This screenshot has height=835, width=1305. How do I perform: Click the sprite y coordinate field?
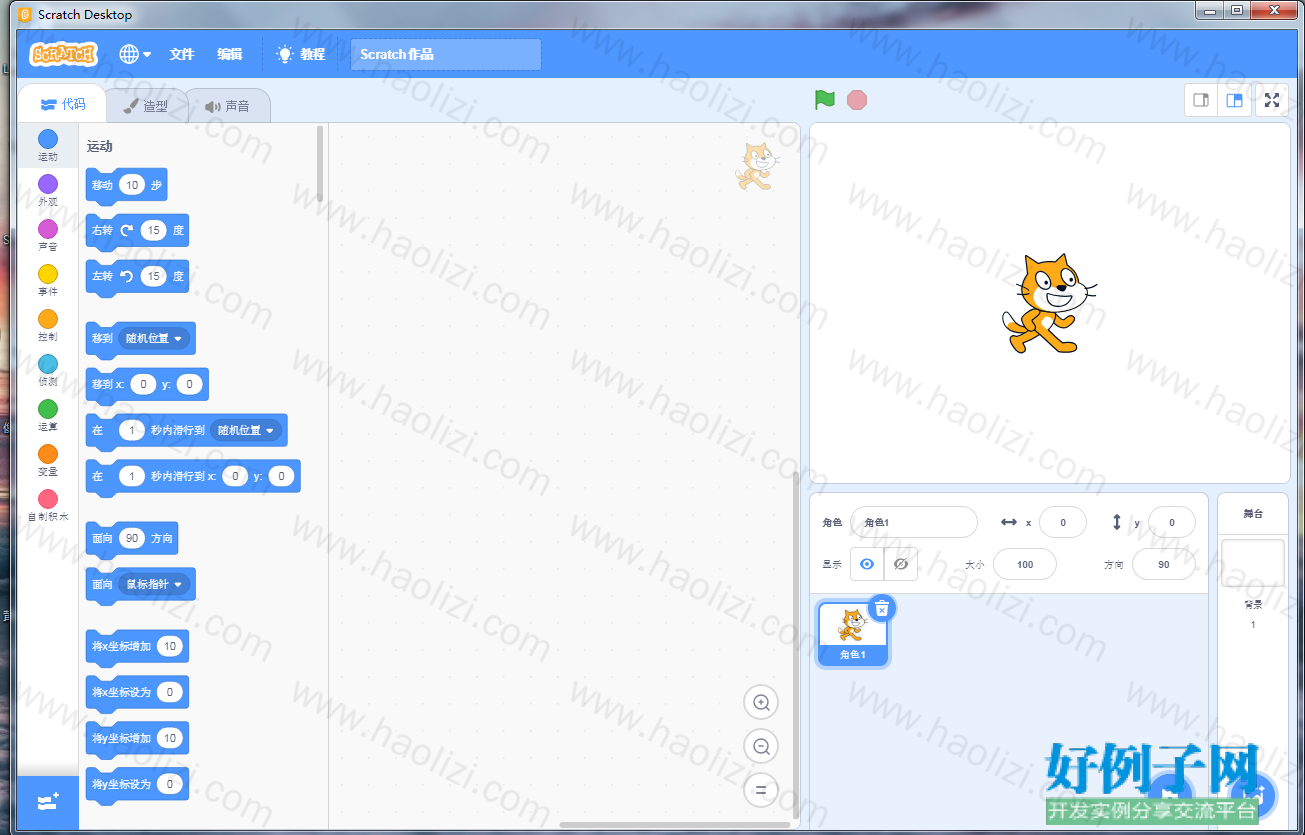[1172, 522]
